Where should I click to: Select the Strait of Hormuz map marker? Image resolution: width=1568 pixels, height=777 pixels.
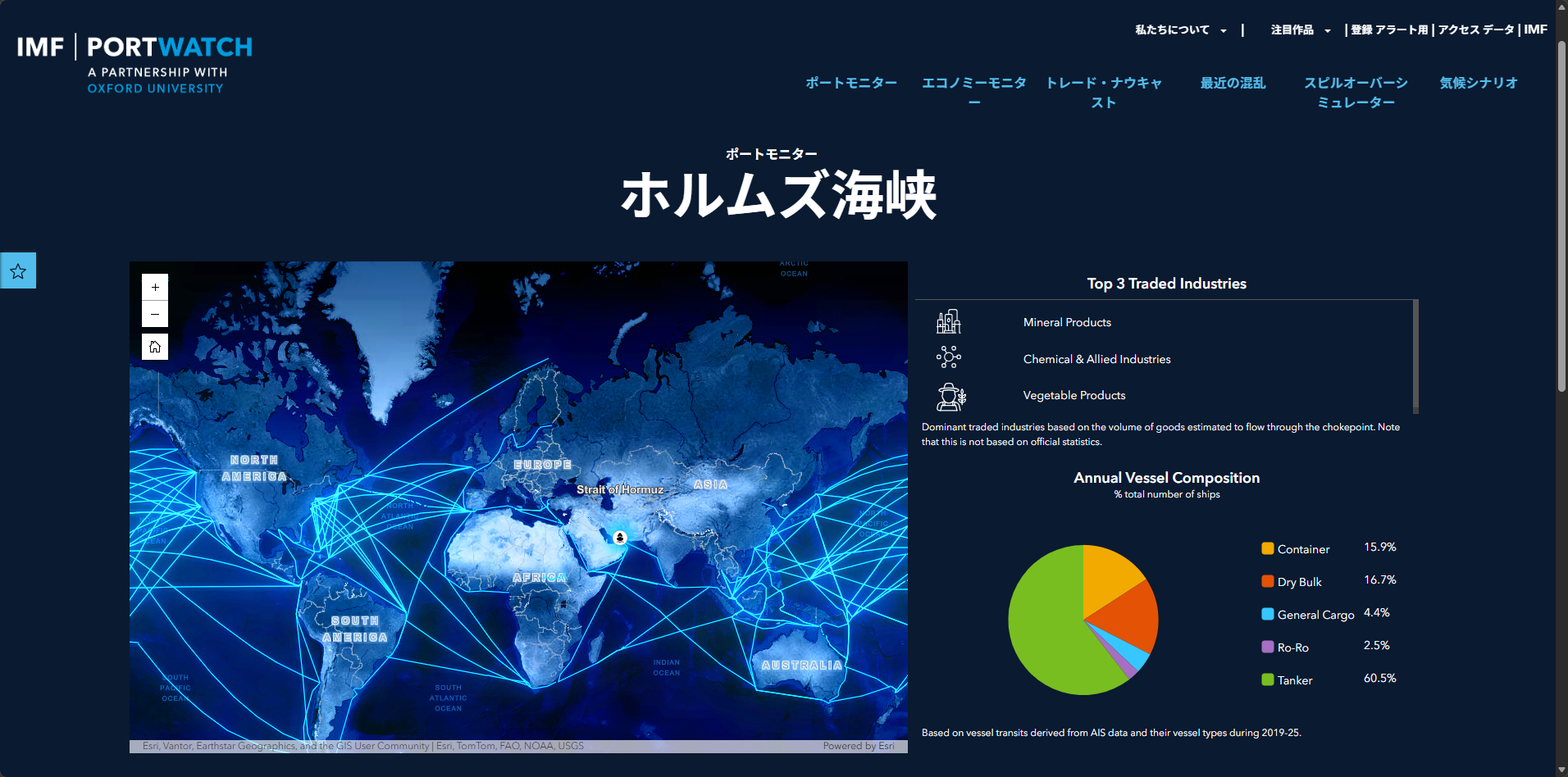(620, 538)
